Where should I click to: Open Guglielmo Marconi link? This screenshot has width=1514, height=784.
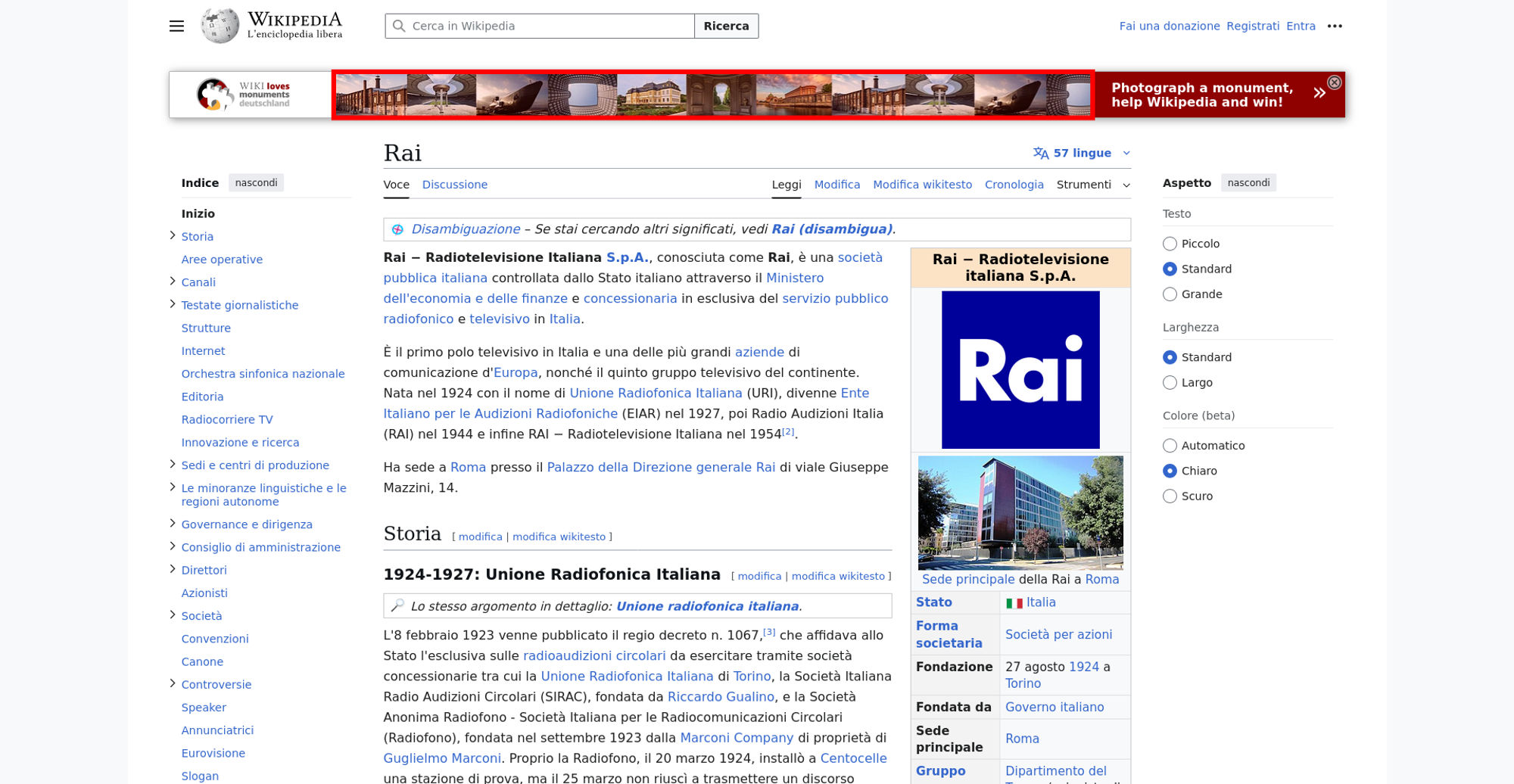click(442, 758)
